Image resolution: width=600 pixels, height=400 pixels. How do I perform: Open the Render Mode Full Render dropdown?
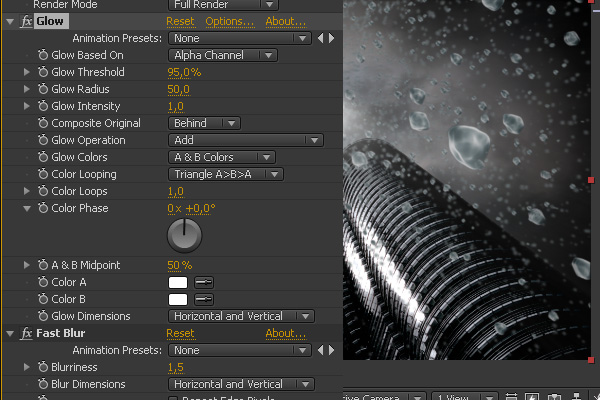[x=223, y=5]
